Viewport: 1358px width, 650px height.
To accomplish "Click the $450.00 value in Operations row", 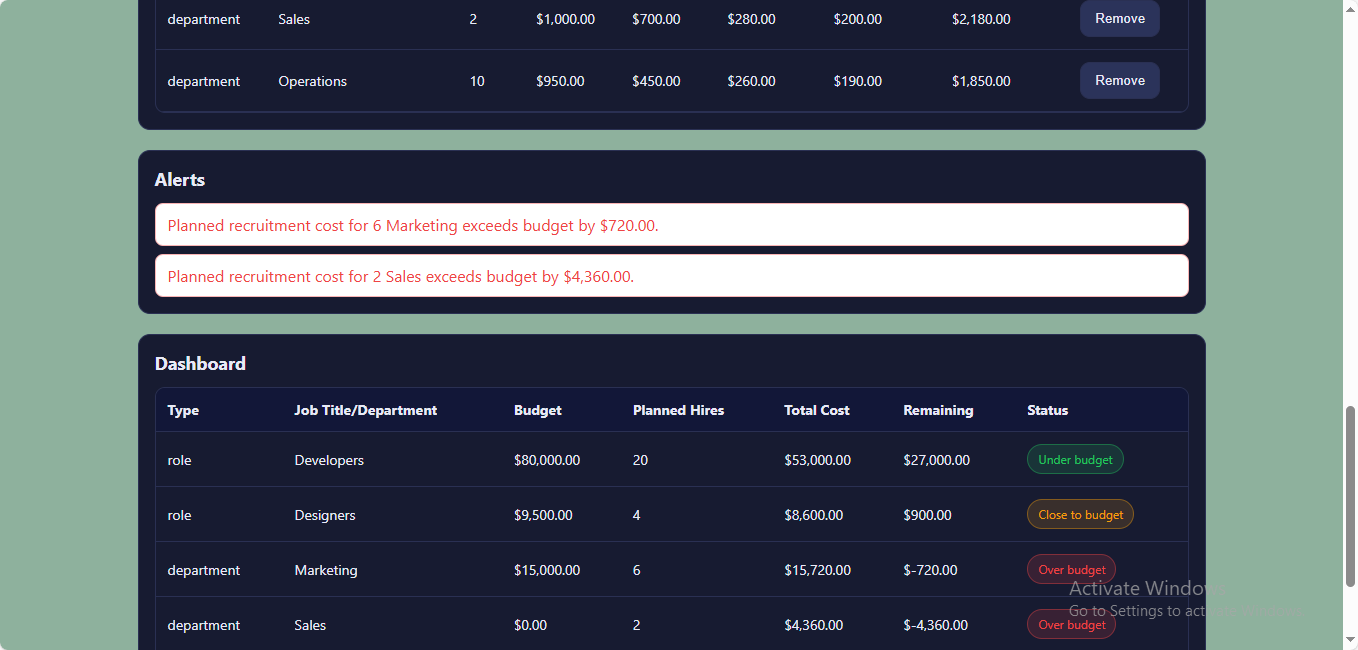I will 656,81.
